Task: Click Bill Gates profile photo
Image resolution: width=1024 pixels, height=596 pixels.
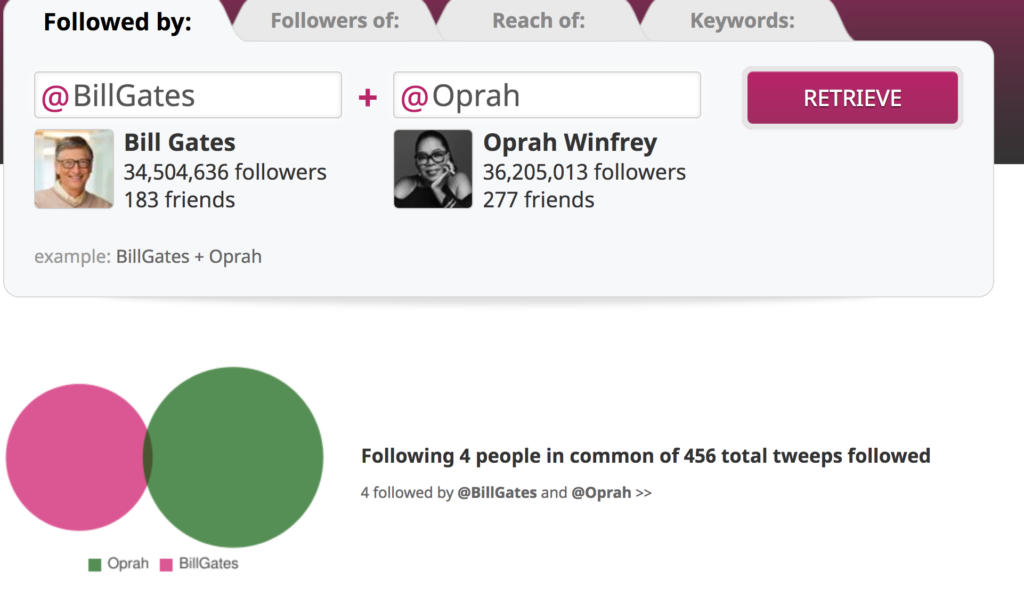Action: (74, 169)
